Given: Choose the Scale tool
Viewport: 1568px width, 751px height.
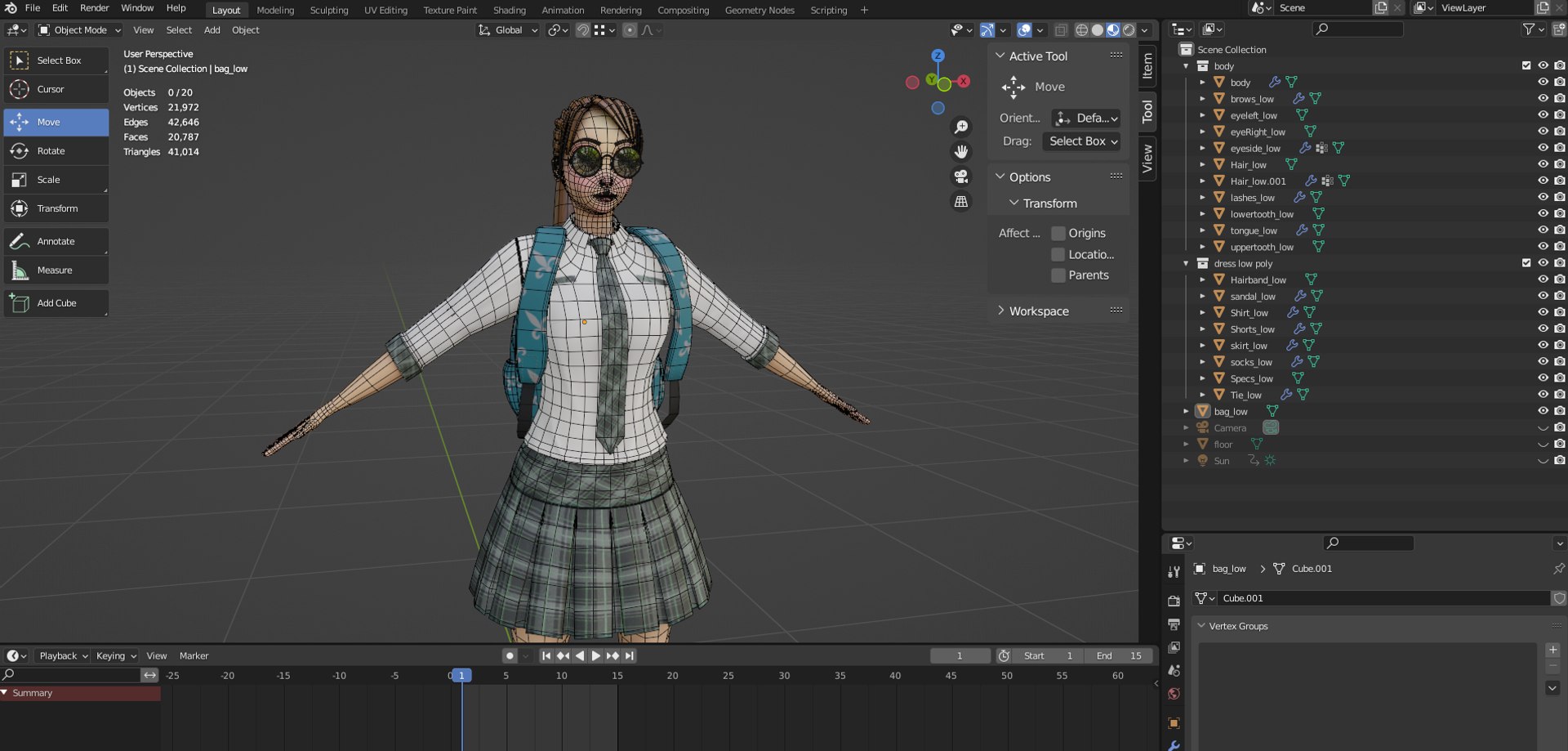Looking at the screenshot, I should coord(56,180).
